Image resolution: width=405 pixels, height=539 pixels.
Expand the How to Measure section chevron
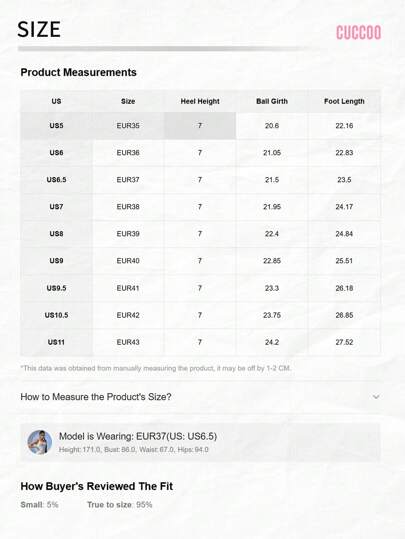[376, 397]
